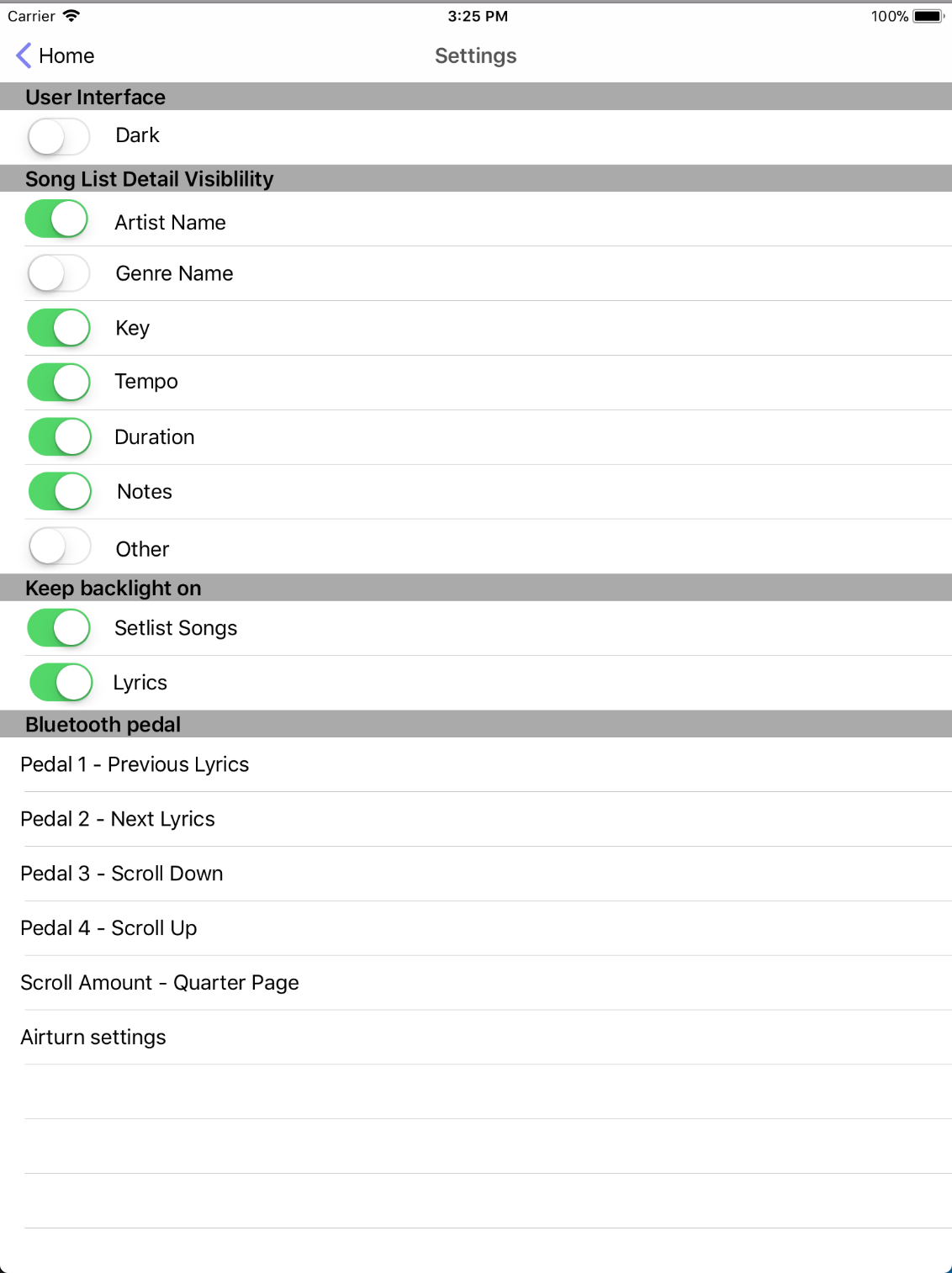Tap the back chevron next to Home

pos(23,55)
